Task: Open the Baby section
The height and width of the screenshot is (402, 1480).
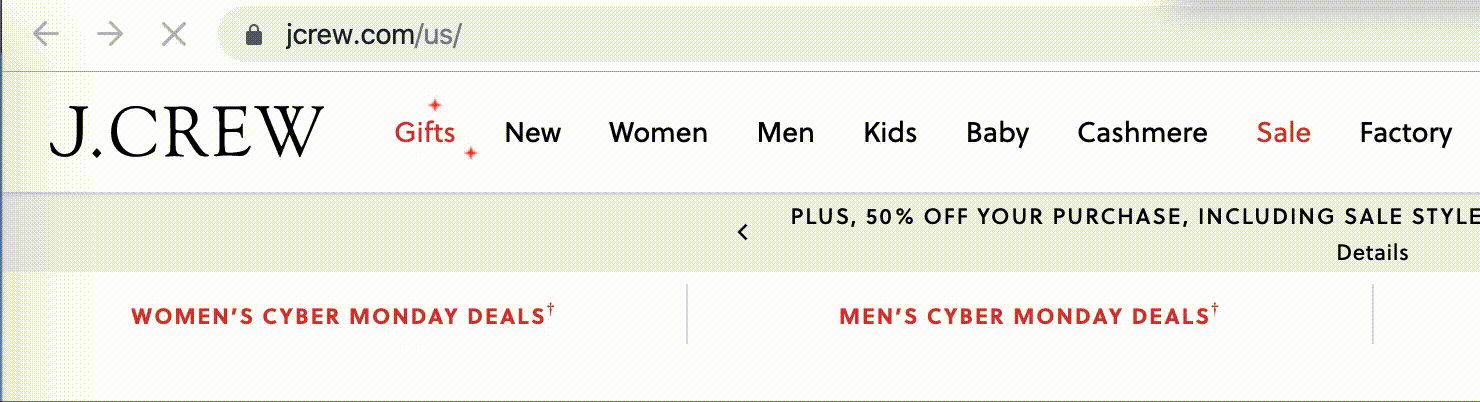Action: click(x=997, y=133)
